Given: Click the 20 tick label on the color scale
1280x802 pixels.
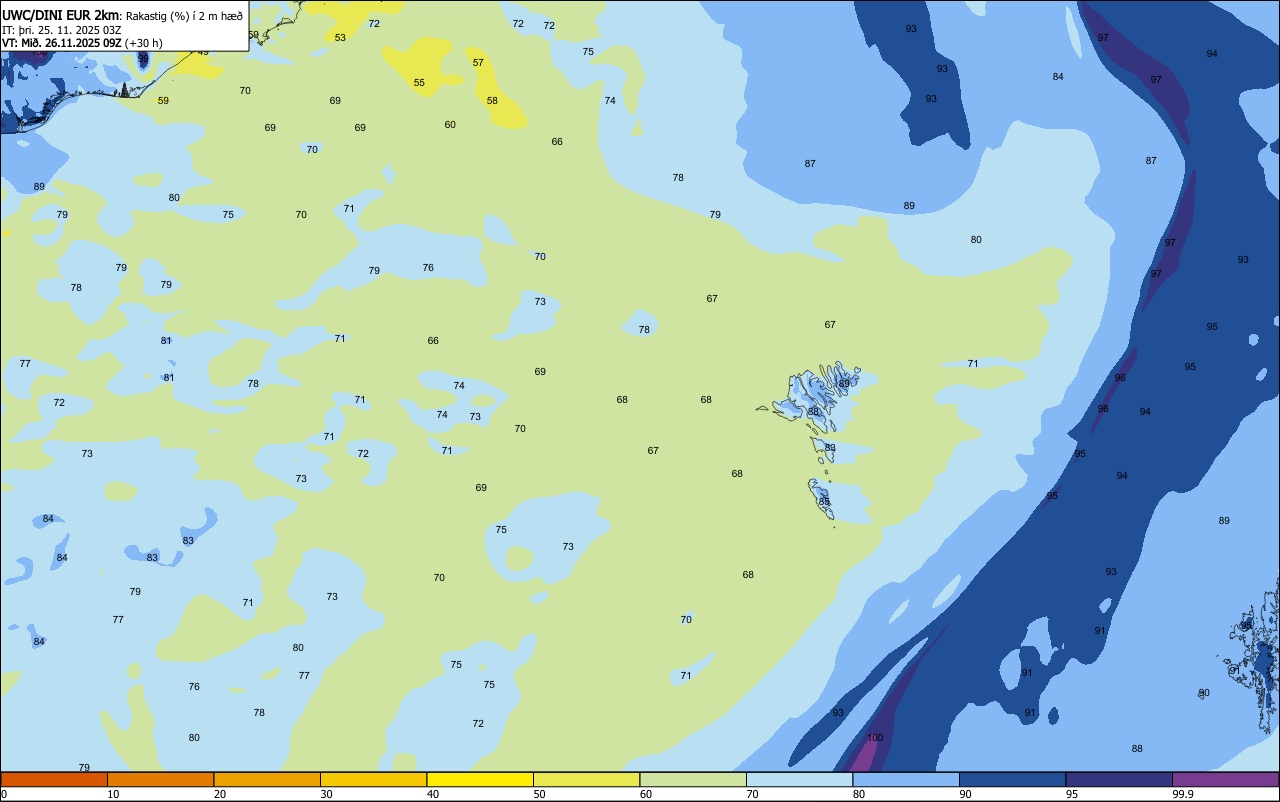Looking at the screenshot, I should click(x=220, y=794).
